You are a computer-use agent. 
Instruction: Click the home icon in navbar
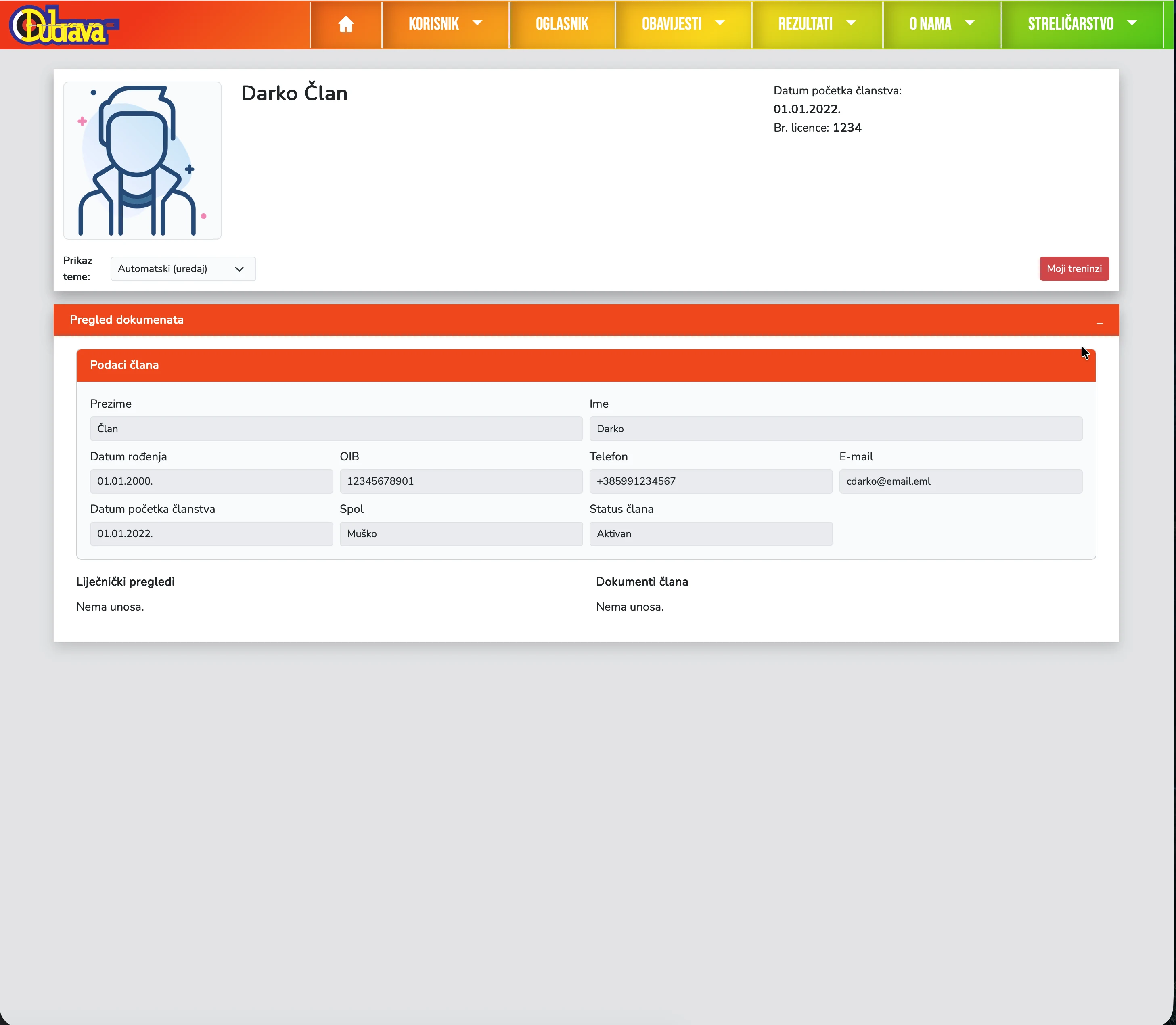[345, 24]
